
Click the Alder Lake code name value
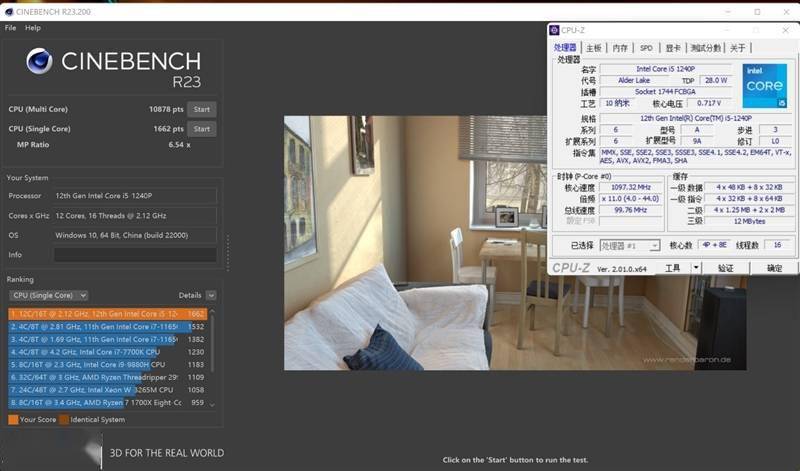pos(634,81)
